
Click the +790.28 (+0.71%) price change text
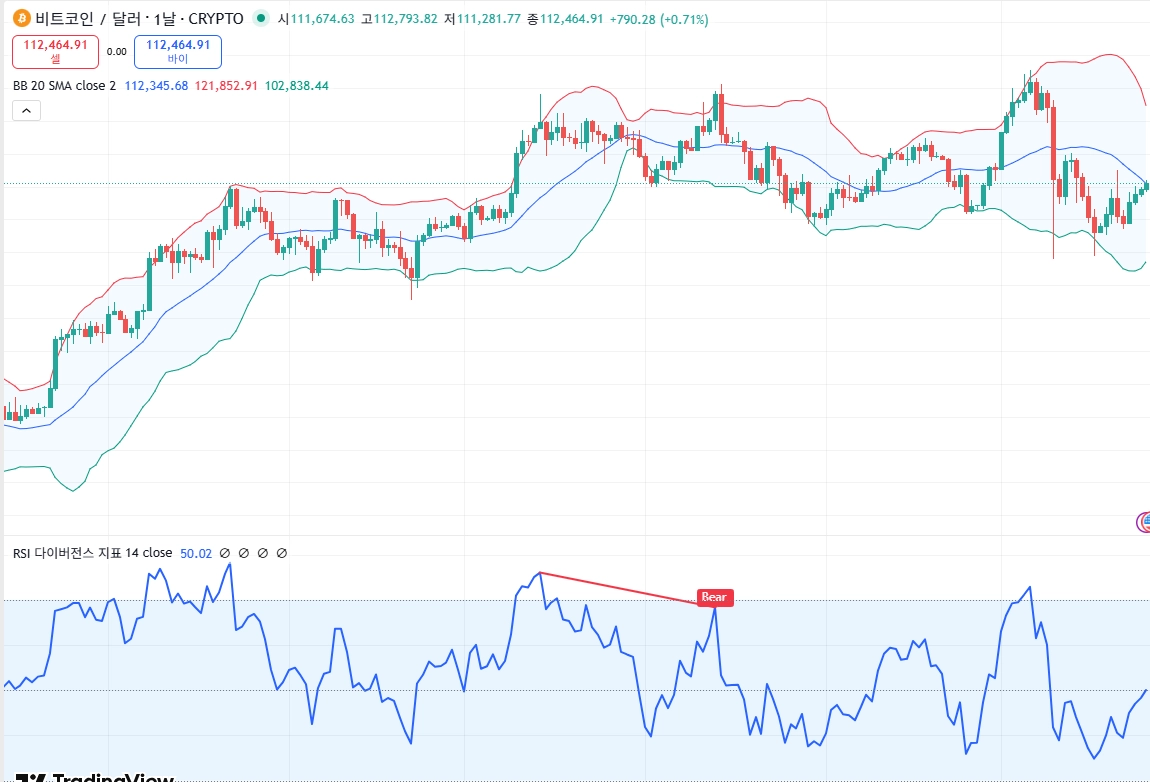coord(659,20)
